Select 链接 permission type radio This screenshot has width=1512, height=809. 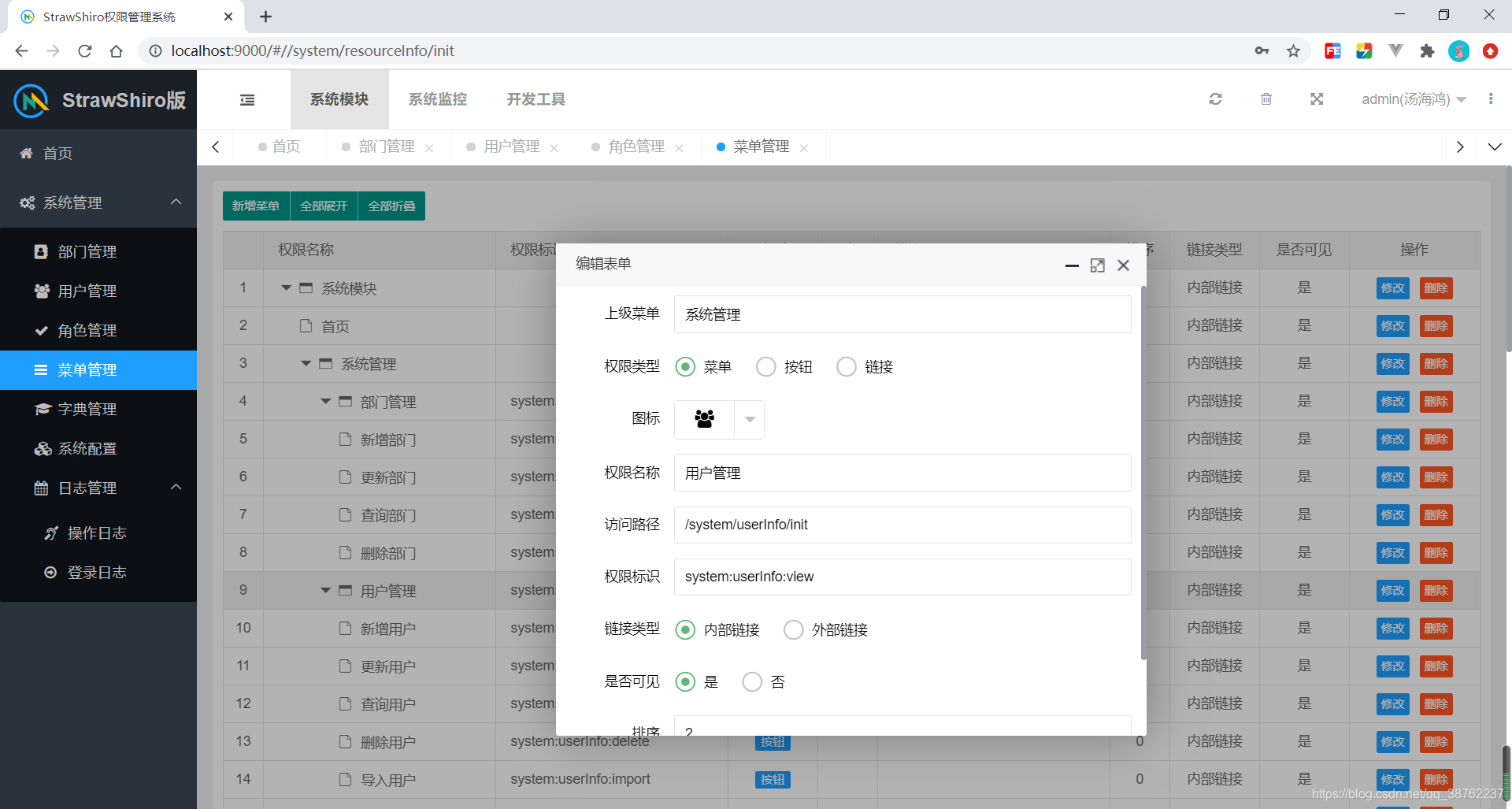tap(847, 367)
